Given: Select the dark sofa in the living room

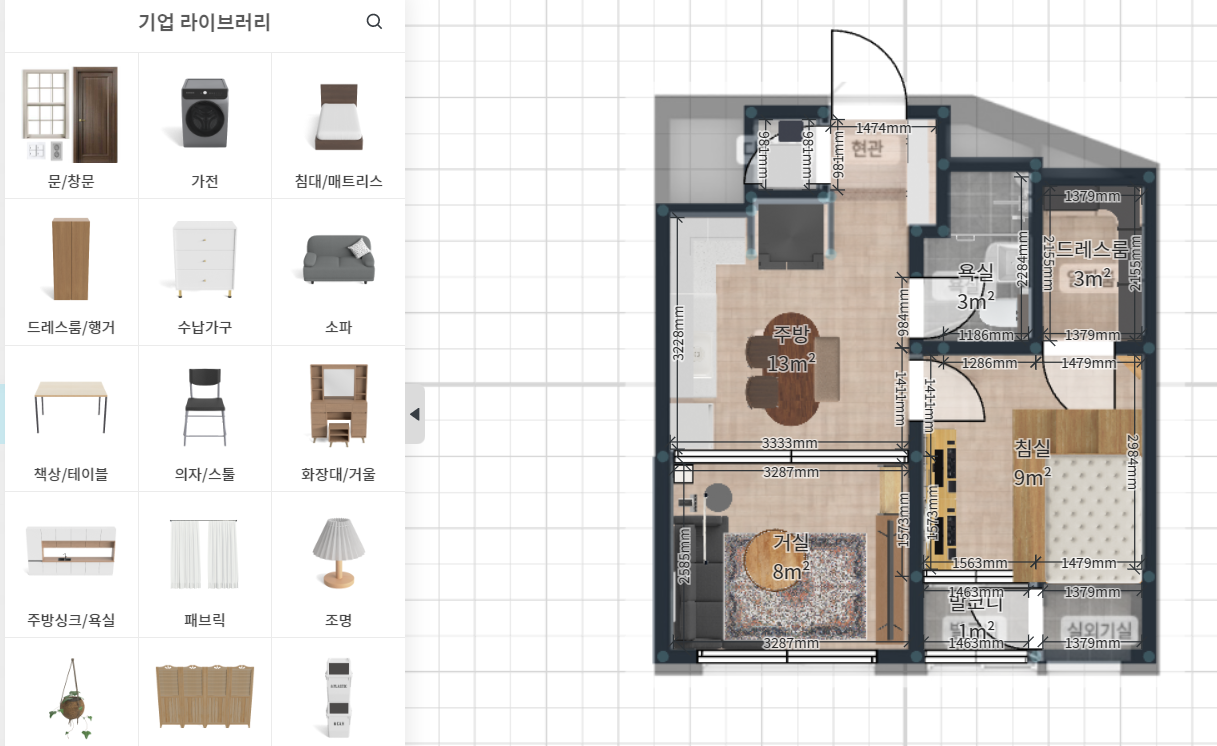Looking at the screenshot, I should pyautogui.click(x=698, y=581).
